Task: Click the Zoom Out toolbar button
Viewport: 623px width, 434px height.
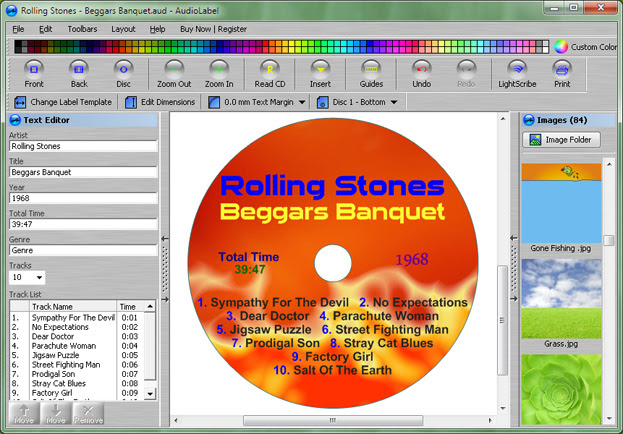Action: pos(174,74)
